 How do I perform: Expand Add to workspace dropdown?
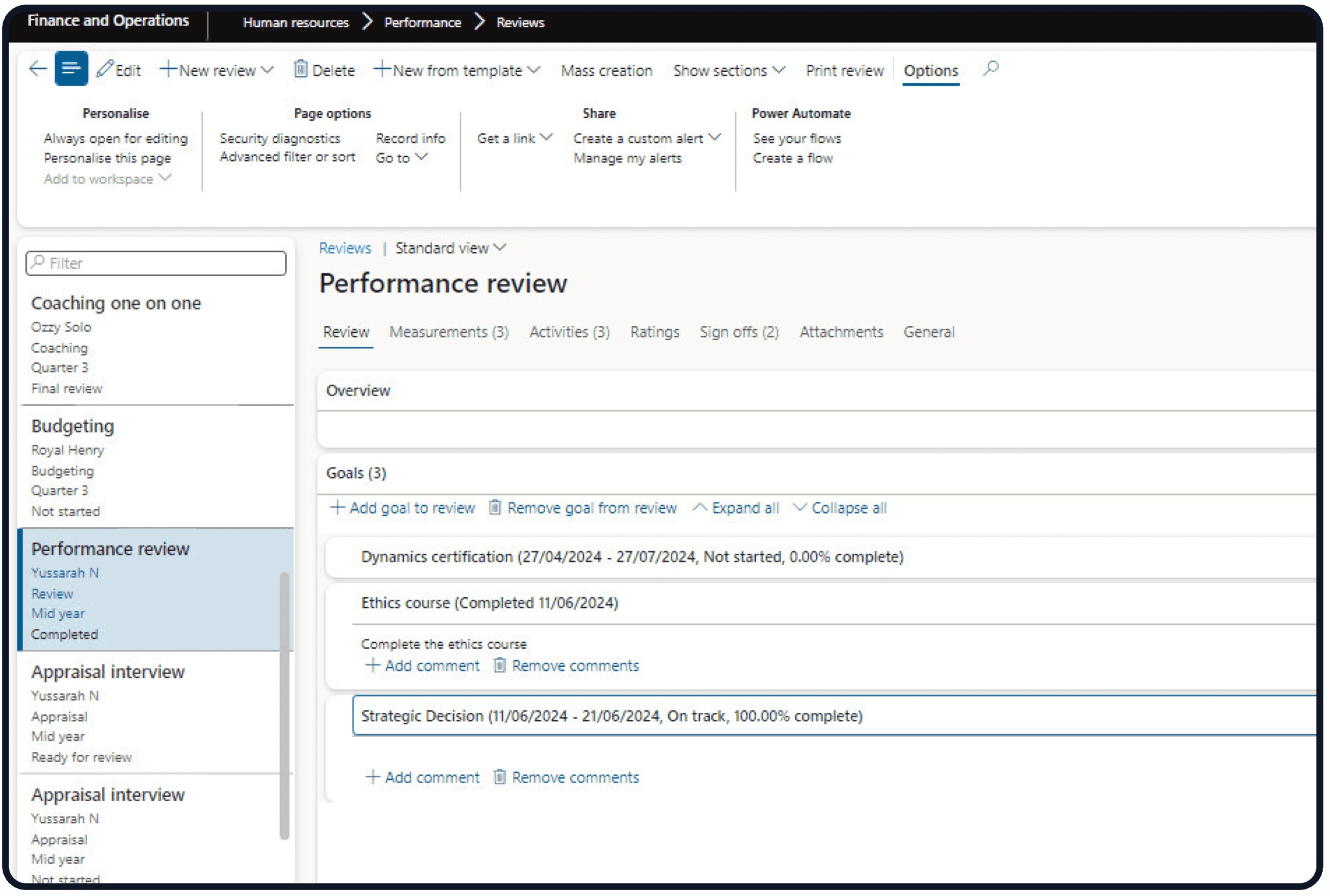pos(108,179)
